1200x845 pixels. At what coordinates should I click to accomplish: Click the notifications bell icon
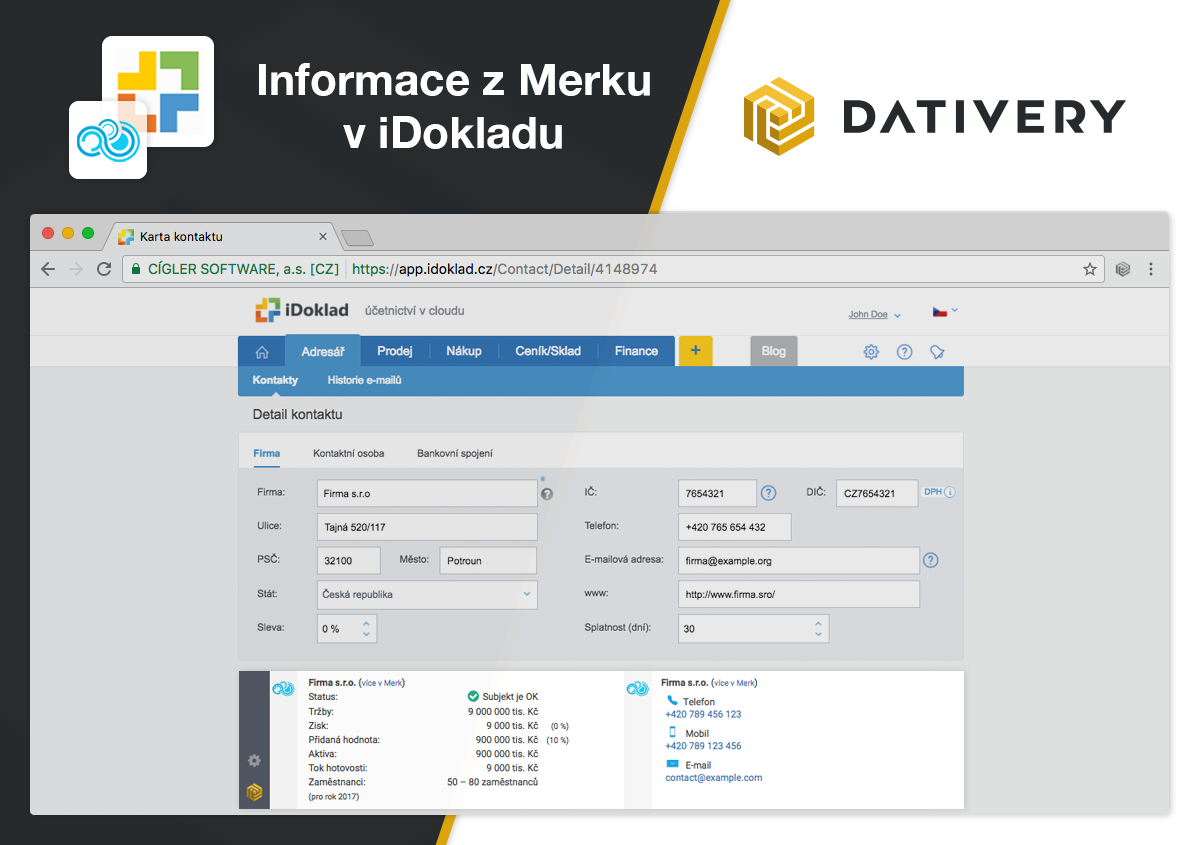click(937, 352)
